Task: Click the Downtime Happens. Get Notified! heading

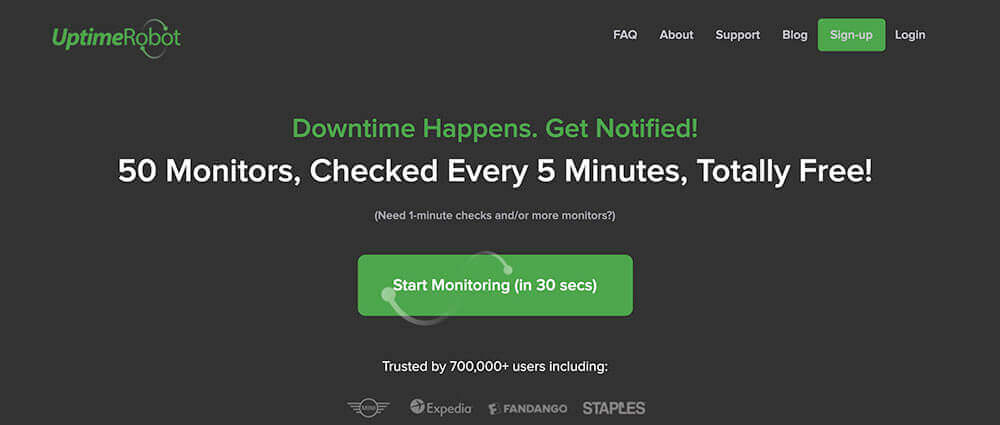Action: click(495, 129)
